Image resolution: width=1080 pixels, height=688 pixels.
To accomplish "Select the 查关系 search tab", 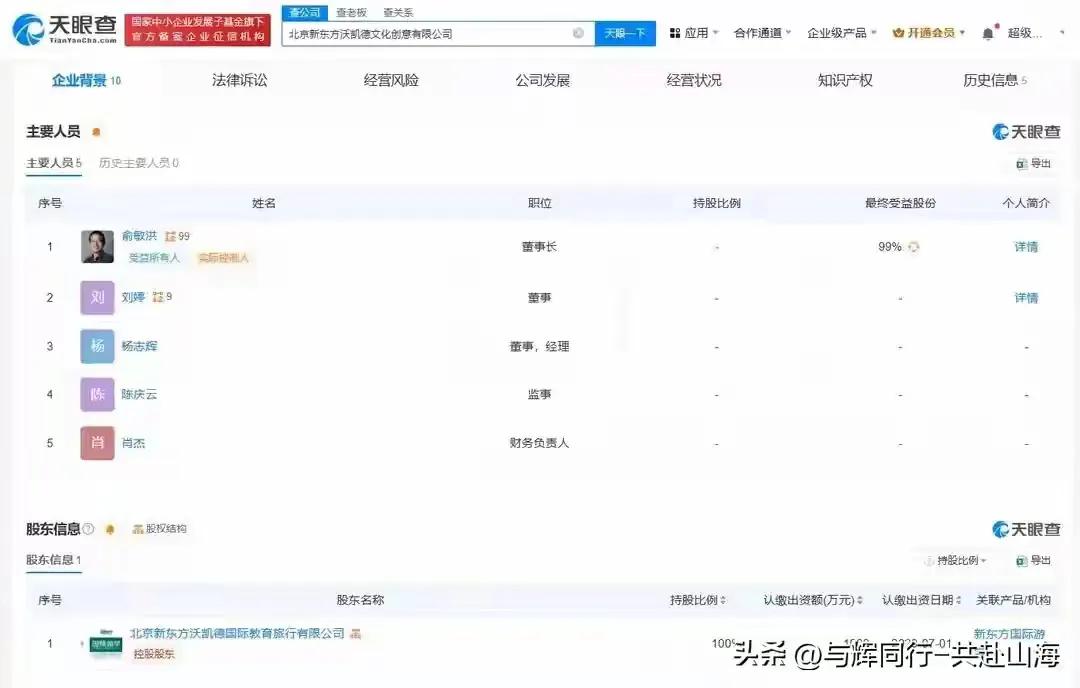I will click(x=398, y=12).
